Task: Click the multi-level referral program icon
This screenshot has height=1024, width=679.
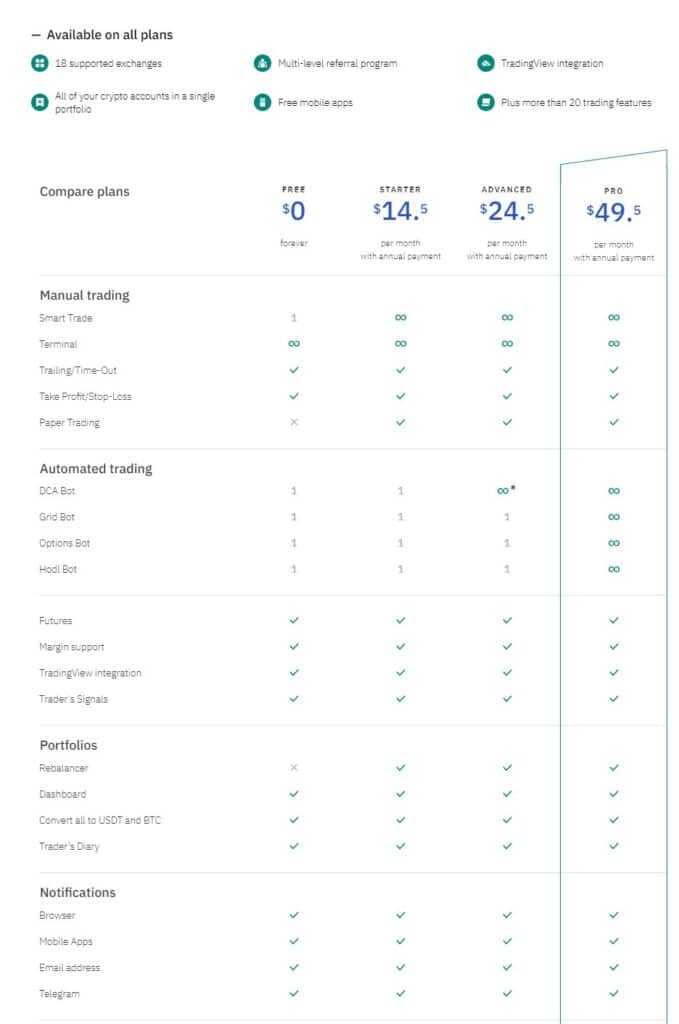Action: coord(262,63)
